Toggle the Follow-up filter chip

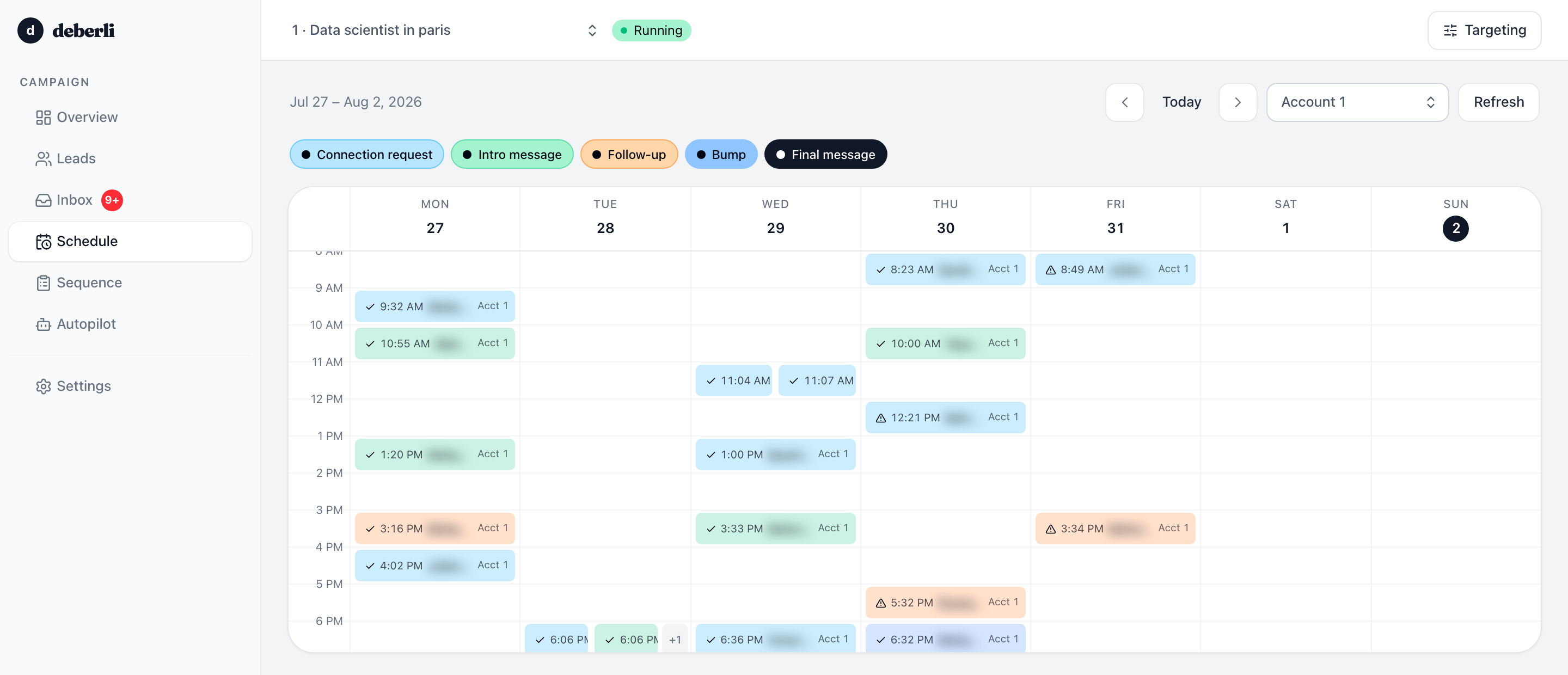pos(629,155)
